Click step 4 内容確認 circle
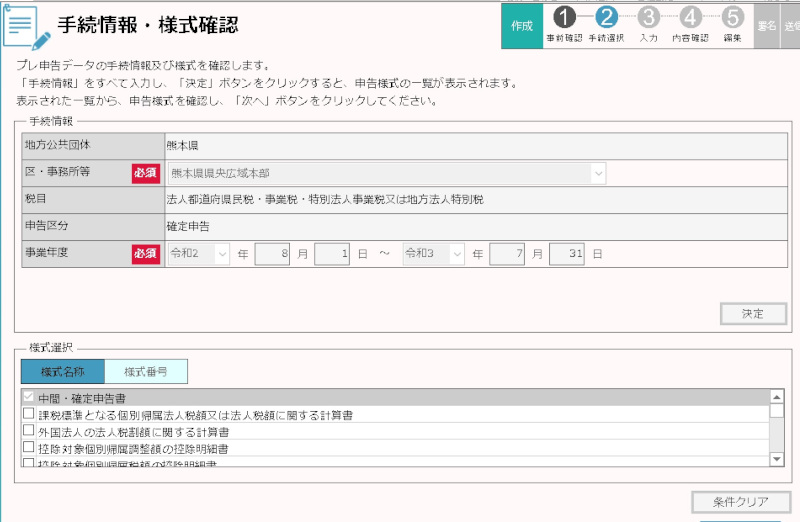Viewport: 800px width, 522px height. click(690, 17)
